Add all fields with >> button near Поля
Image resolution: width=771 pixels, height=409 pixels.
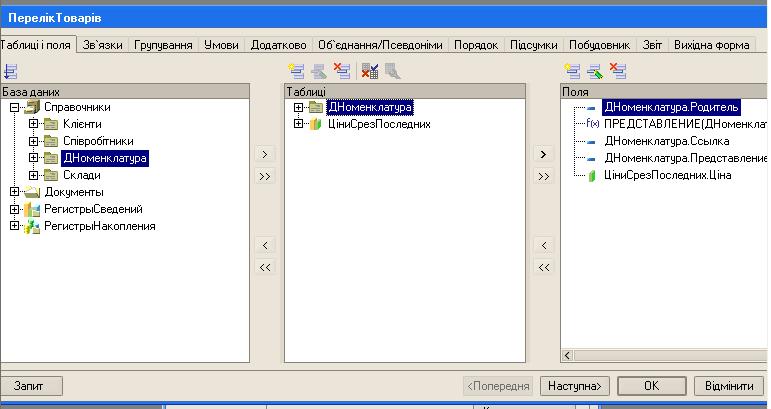coord(543,176)
